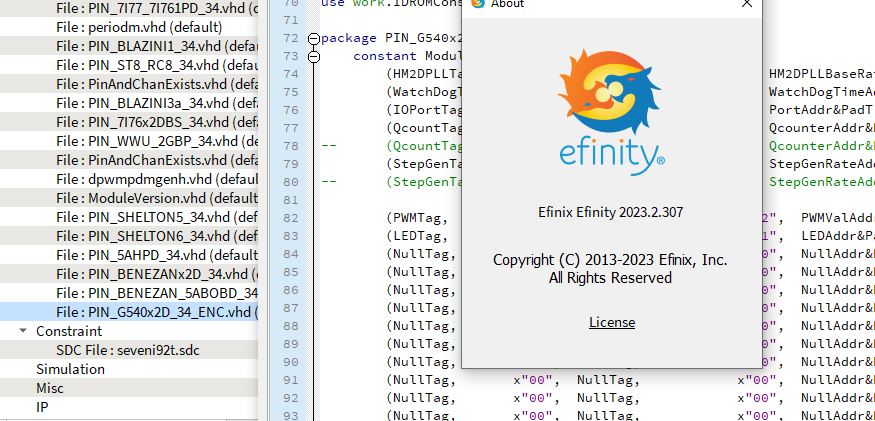Select file dpwmpdmgenh.vhd
Image resolution: width=875 pixels, height=421 pixels.
[157, 179]
